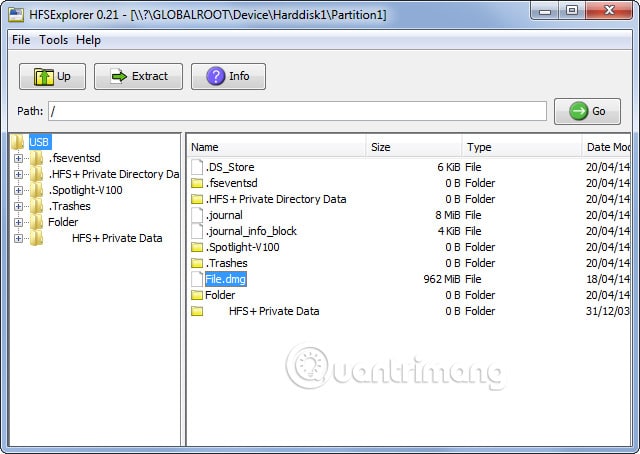Click the Extract button
Screen dimensions: 640x454
point(138,76)
